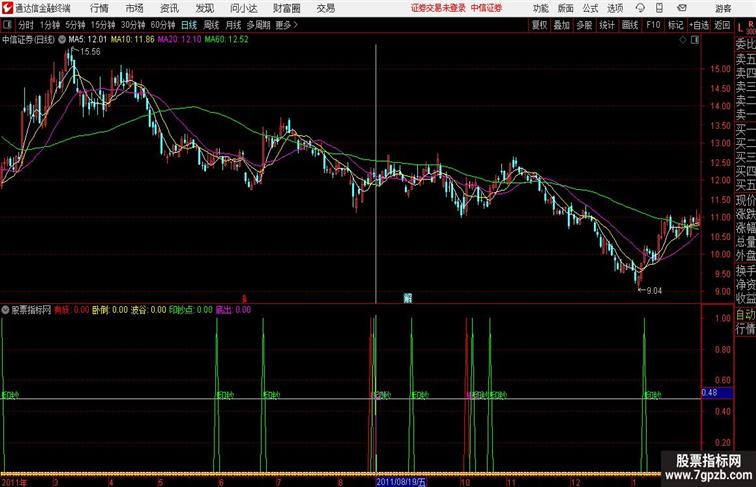Image resolution: width=756 pixels, height=487 pixels.
Task: Click the 叠加 overlay toolbar button
Action: click(x=562, y=25)
